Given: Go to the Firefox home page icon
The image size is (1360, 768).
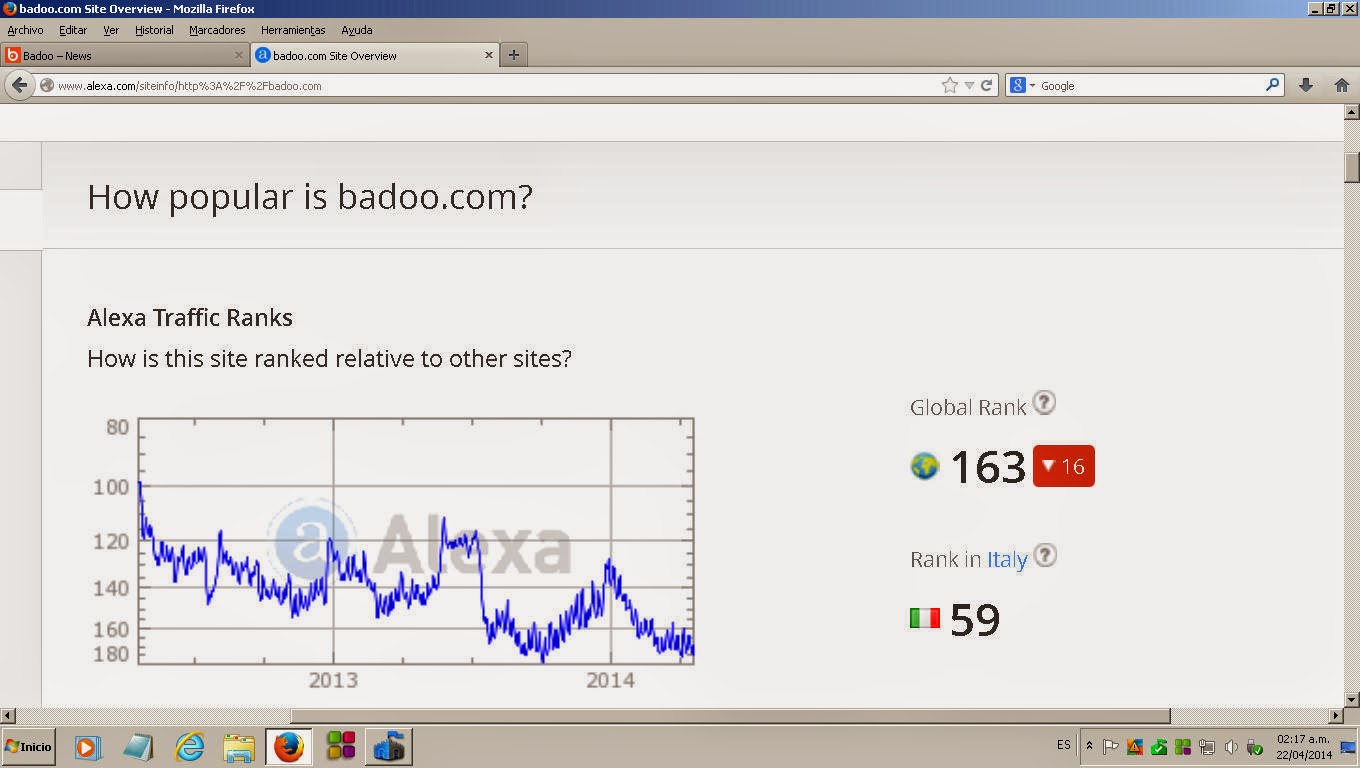Looking at the screenshot, I should (x=1342, y=85).
